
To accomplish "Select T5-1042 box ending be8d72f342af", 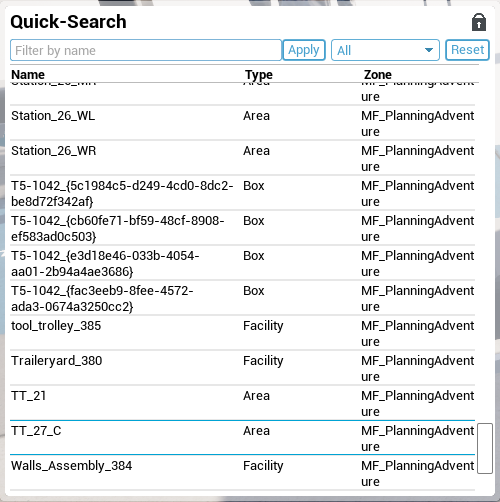I will [242, 193].
